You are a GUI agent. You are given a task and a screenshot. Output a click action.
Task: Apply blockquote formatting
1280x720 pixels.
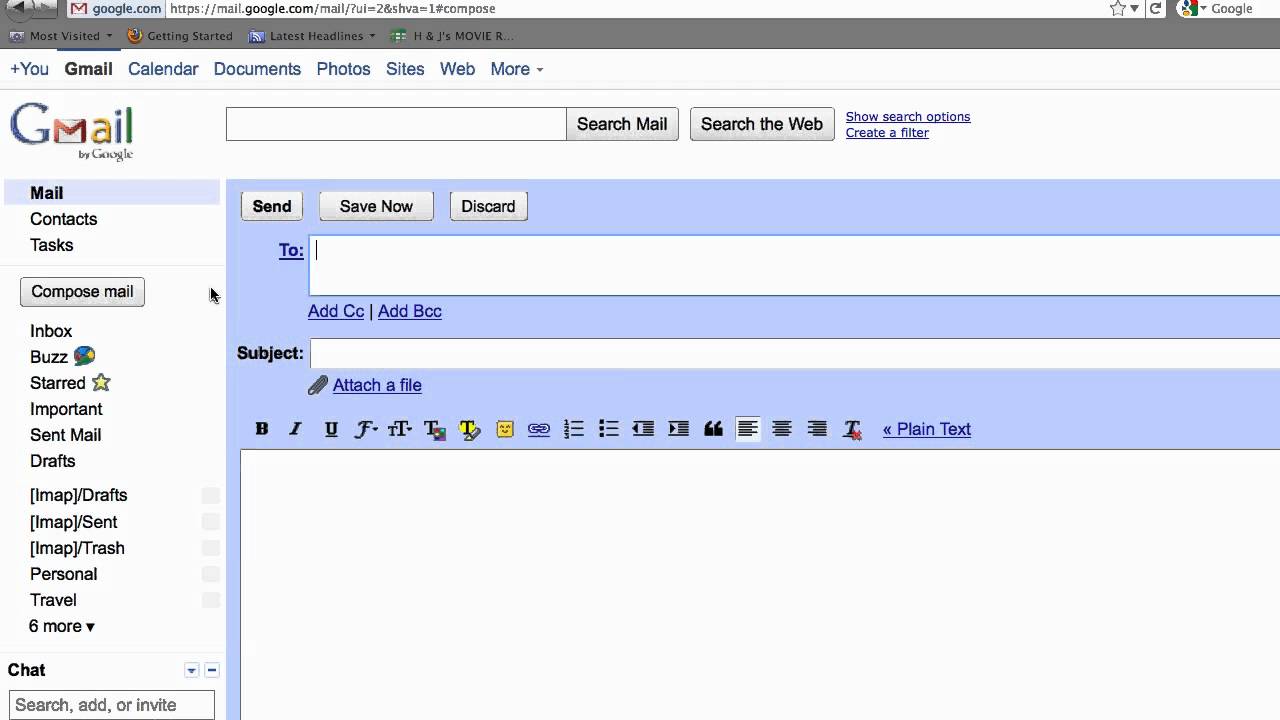pyautogui.click(x=713, y=429)
